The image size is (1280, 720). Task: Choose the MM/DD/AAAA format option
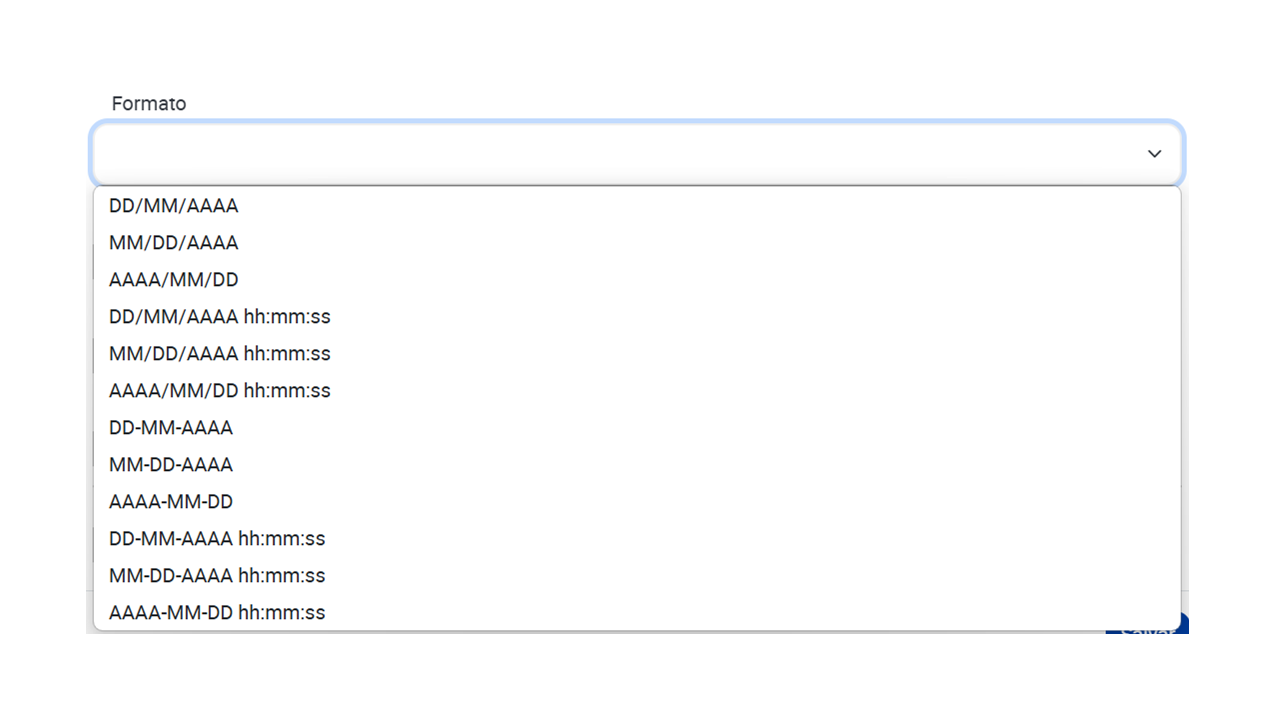(637, 243)
